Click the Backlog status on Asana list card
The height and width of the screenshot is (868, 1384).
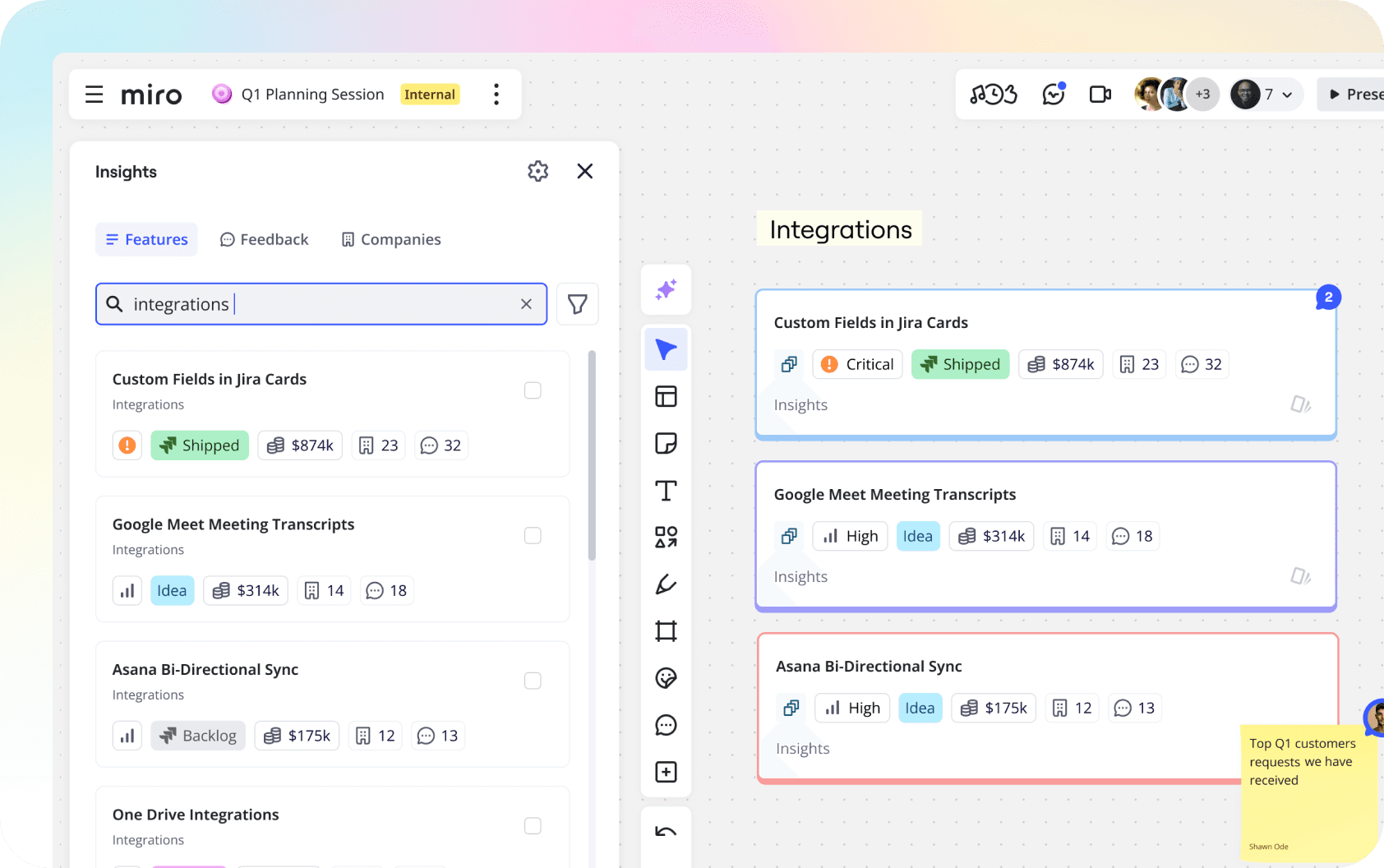198,736
